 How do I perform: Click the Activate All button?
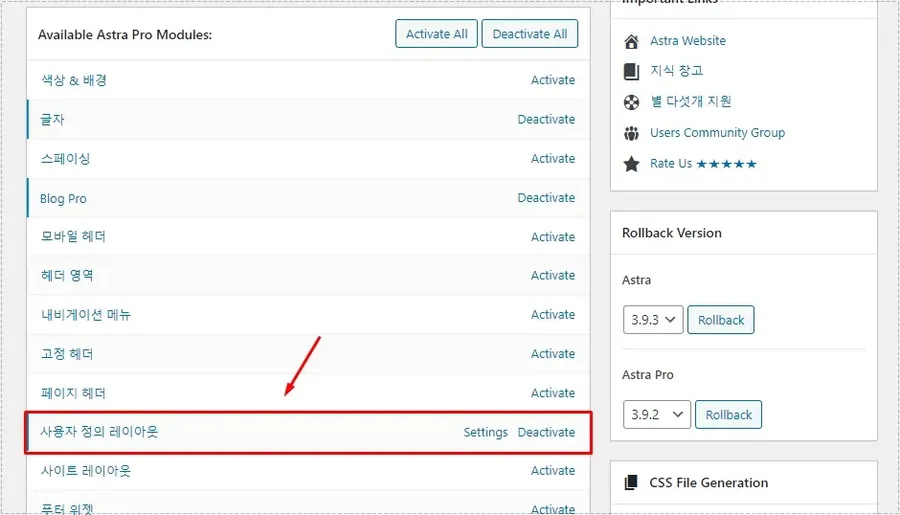(436, 34)
